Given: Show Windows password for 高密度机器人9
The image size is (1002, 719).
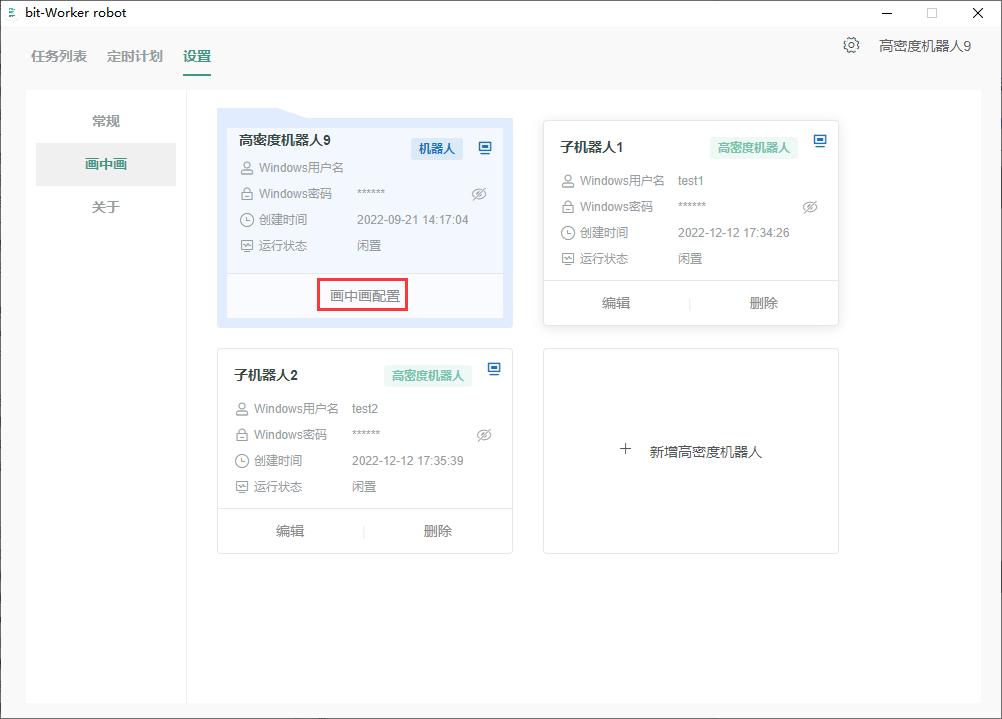Looking at the screenshot, I should (x=479, y=194).
